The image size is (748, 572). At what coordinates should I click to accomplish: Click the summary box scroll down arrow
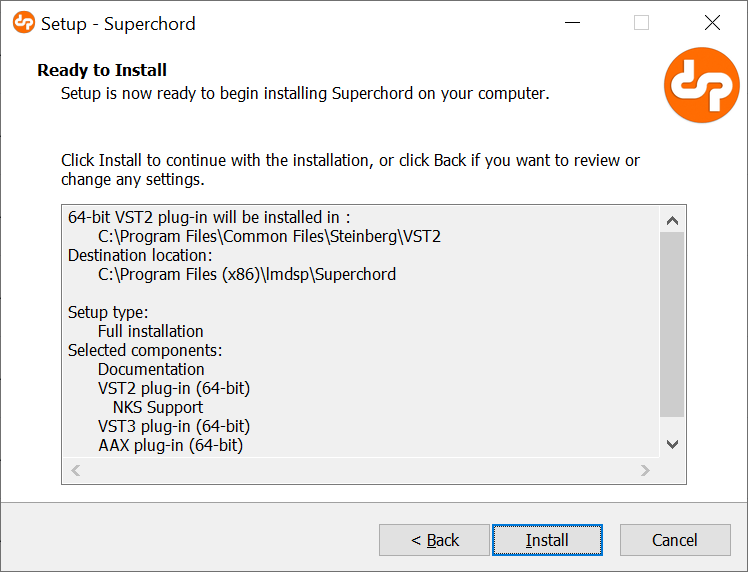672,445
